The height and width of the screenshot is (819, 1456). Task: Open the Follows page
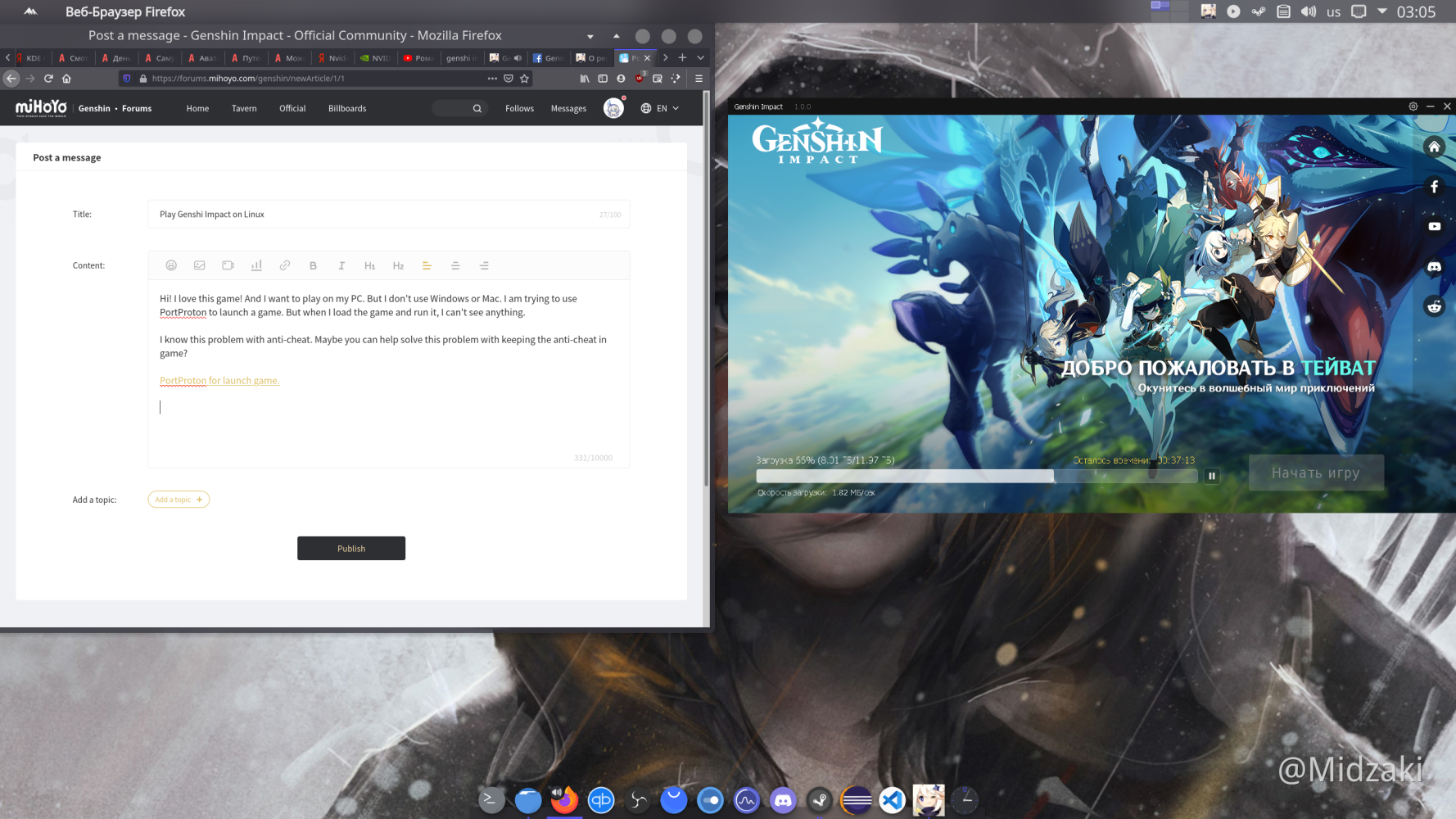pos(519,108)
